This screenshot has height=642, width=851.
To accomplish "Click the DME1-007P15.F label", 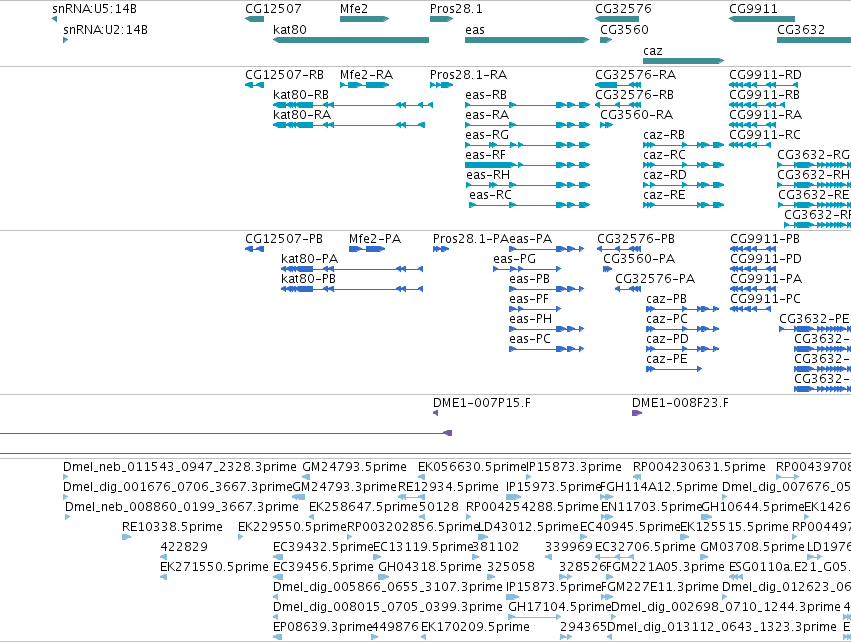I will [482, 403].
